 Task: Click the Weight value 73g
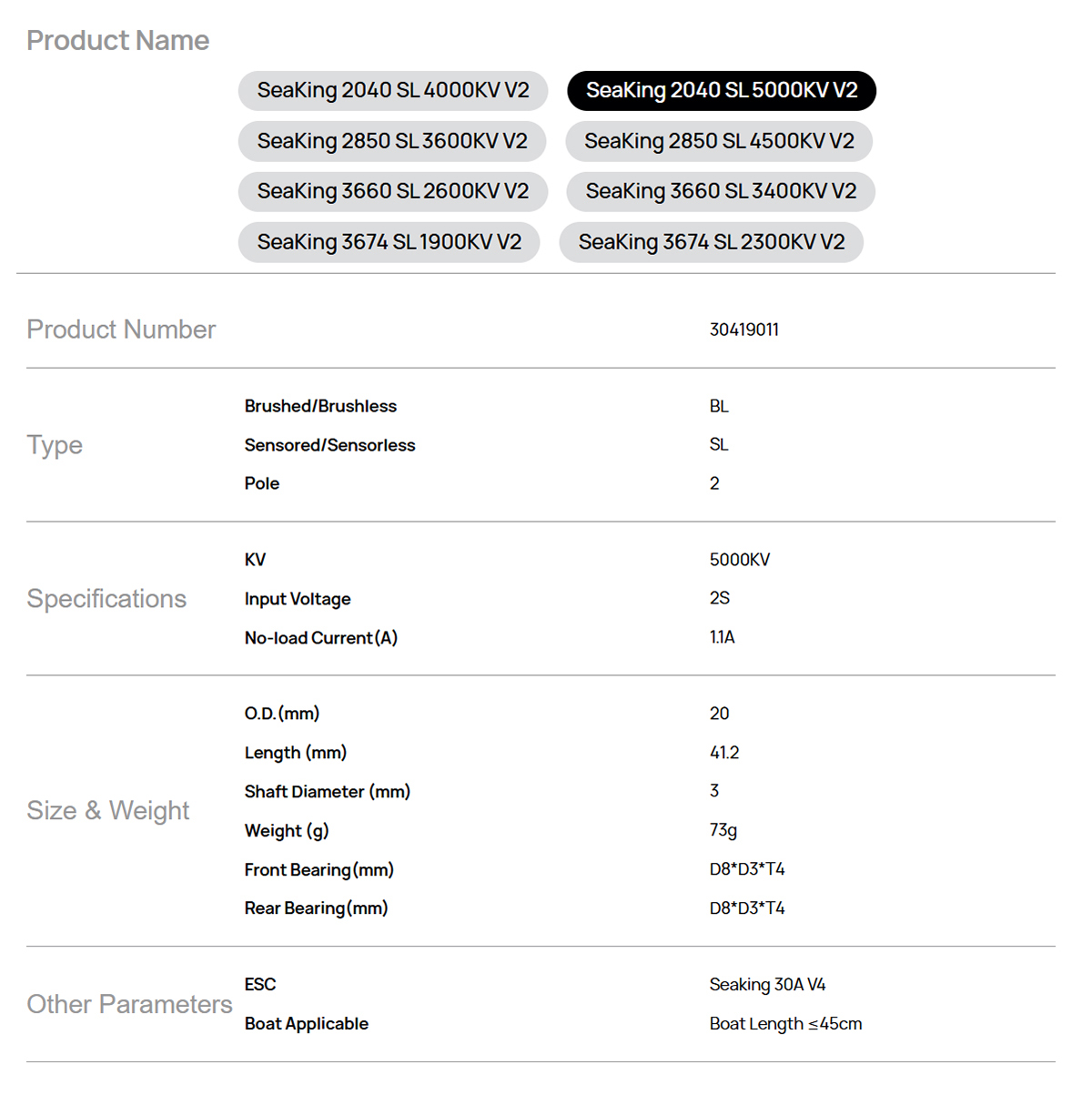click(x=723, y=830)
